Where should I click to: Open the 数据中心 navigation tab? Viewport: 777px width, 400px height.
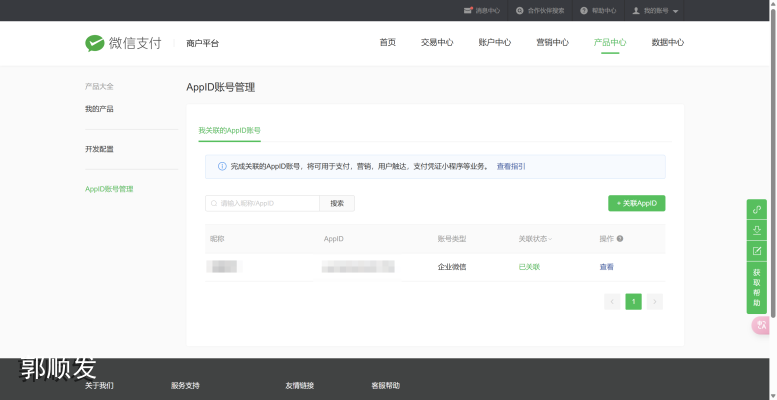667,43
